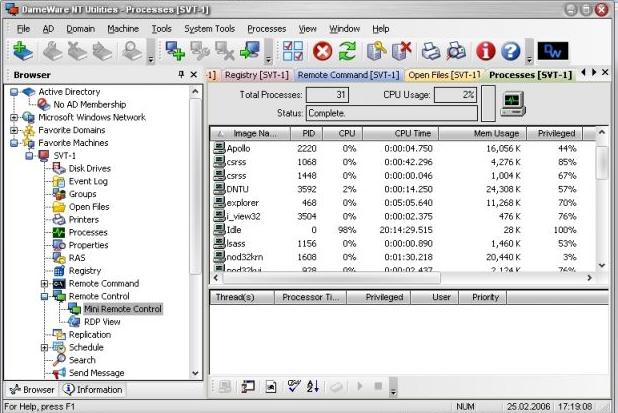Open the Machine menu
The image size is (618, 413).
click(x=123, y=29)
